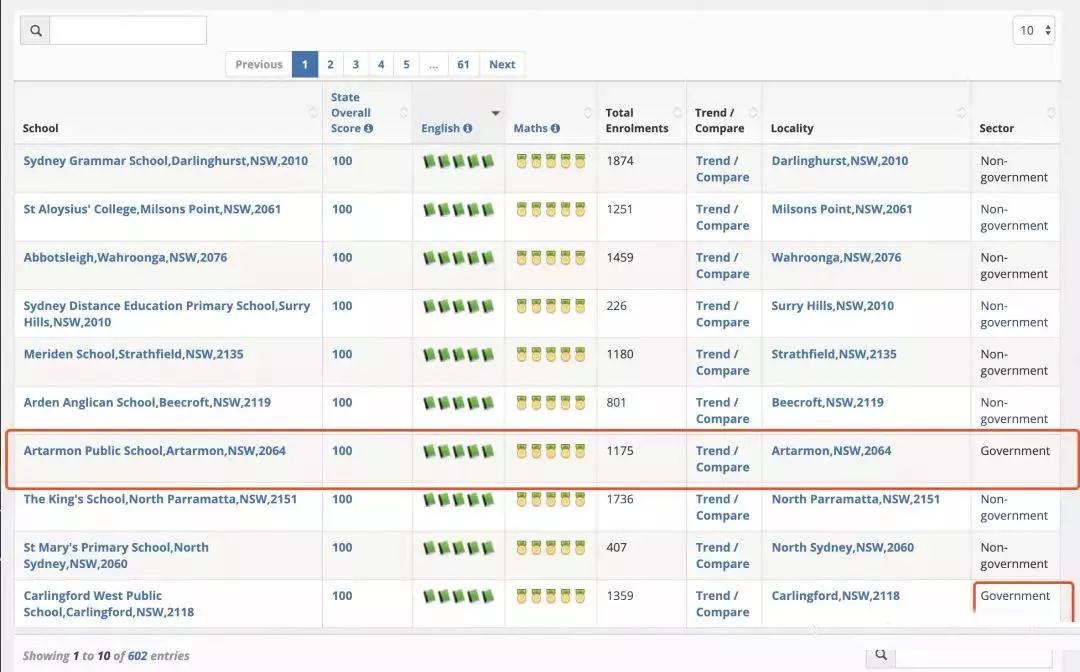Sort table by School column arrows
This screenshot has height=672, width=1080.
pos(313,113)
